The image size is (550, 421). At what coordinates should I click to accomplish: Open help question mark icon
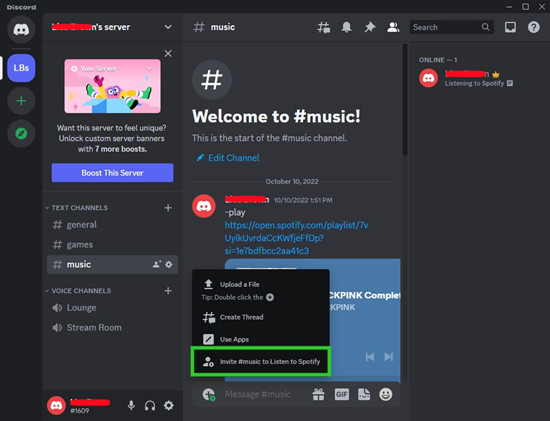pyautogui.click(x=534, y=27)
